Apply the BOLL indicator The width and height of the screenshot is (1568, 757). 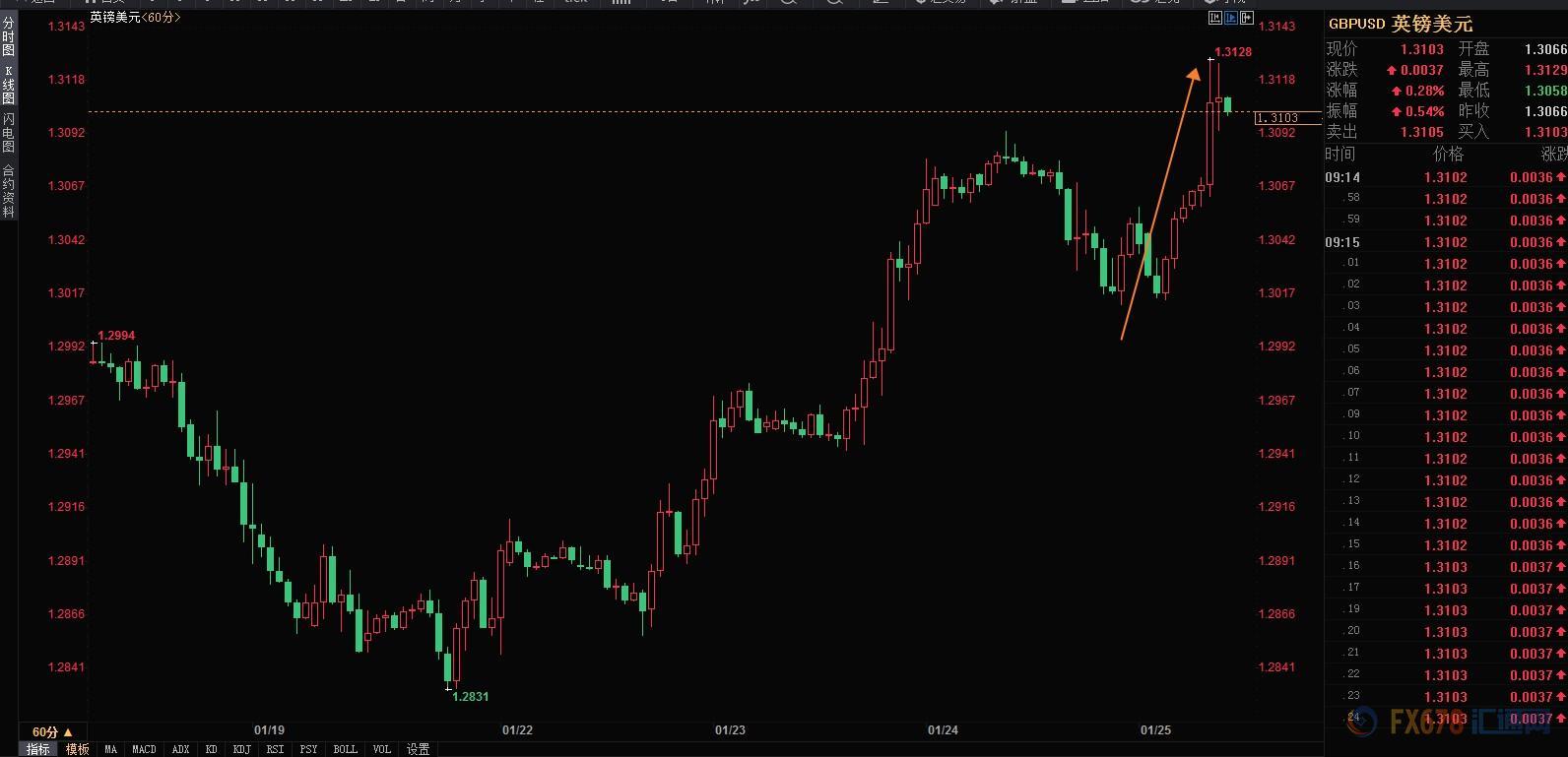346,749
